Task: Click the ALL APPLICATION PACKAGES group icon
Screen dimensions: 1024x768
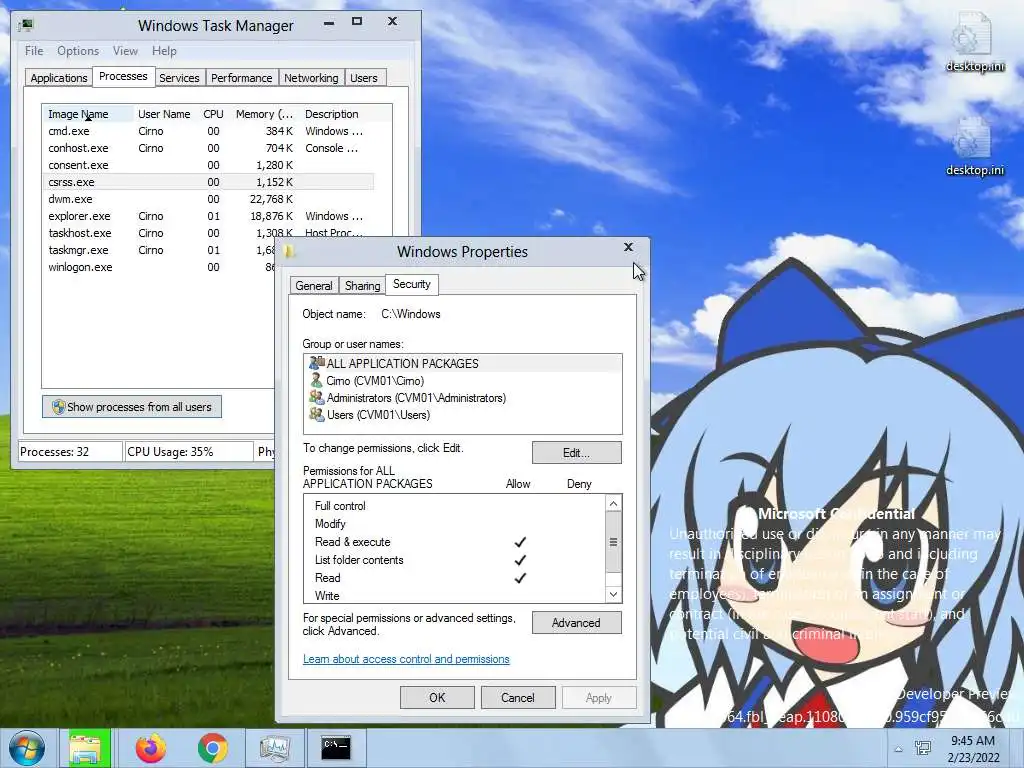Action: (317, 363)
